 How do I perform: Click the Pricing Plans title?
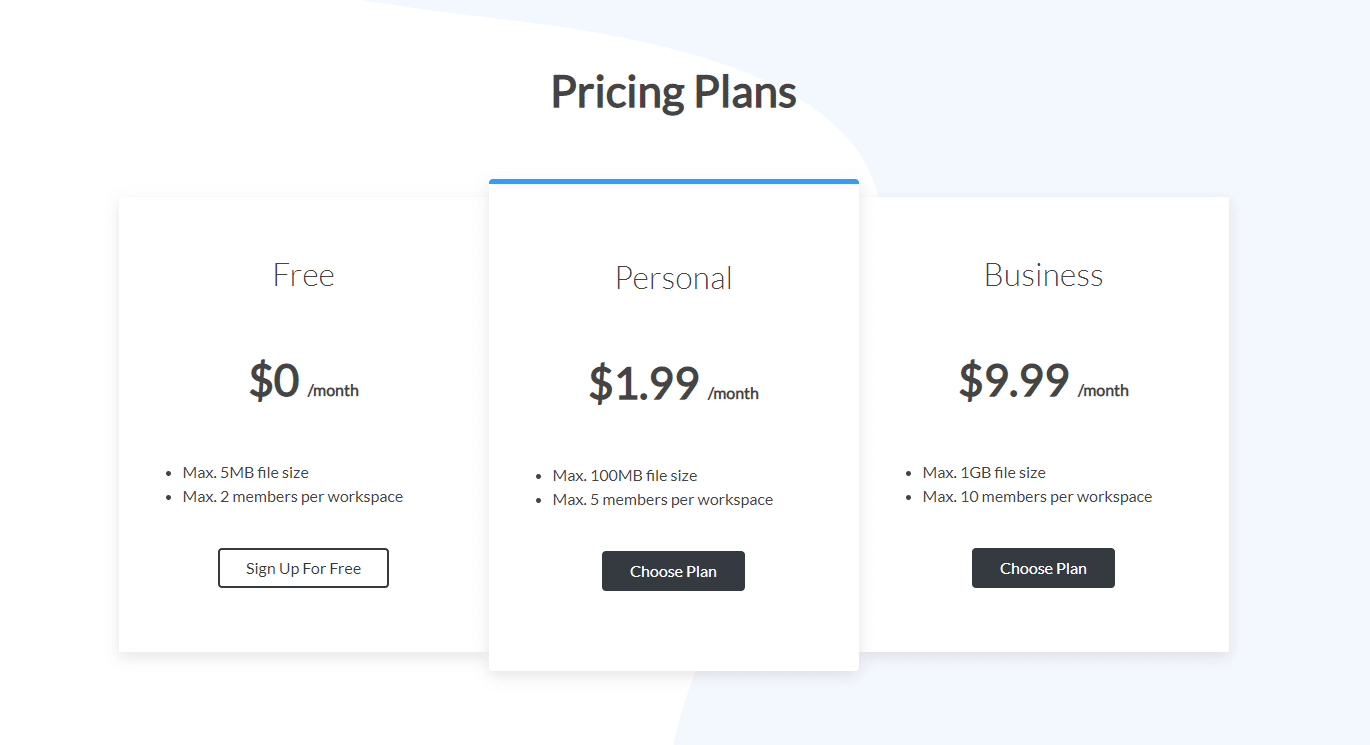[x=674, y=92]
